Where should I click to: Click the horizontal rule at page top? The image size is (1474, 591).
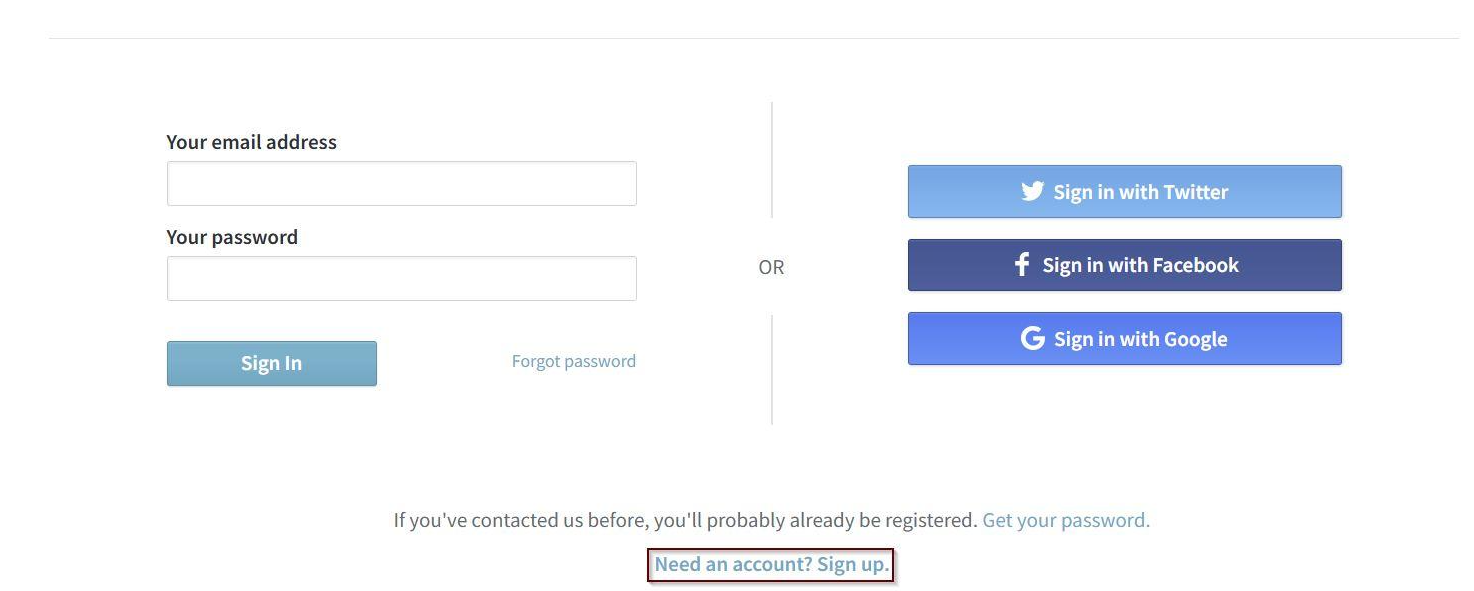click(x=750, y=39)
